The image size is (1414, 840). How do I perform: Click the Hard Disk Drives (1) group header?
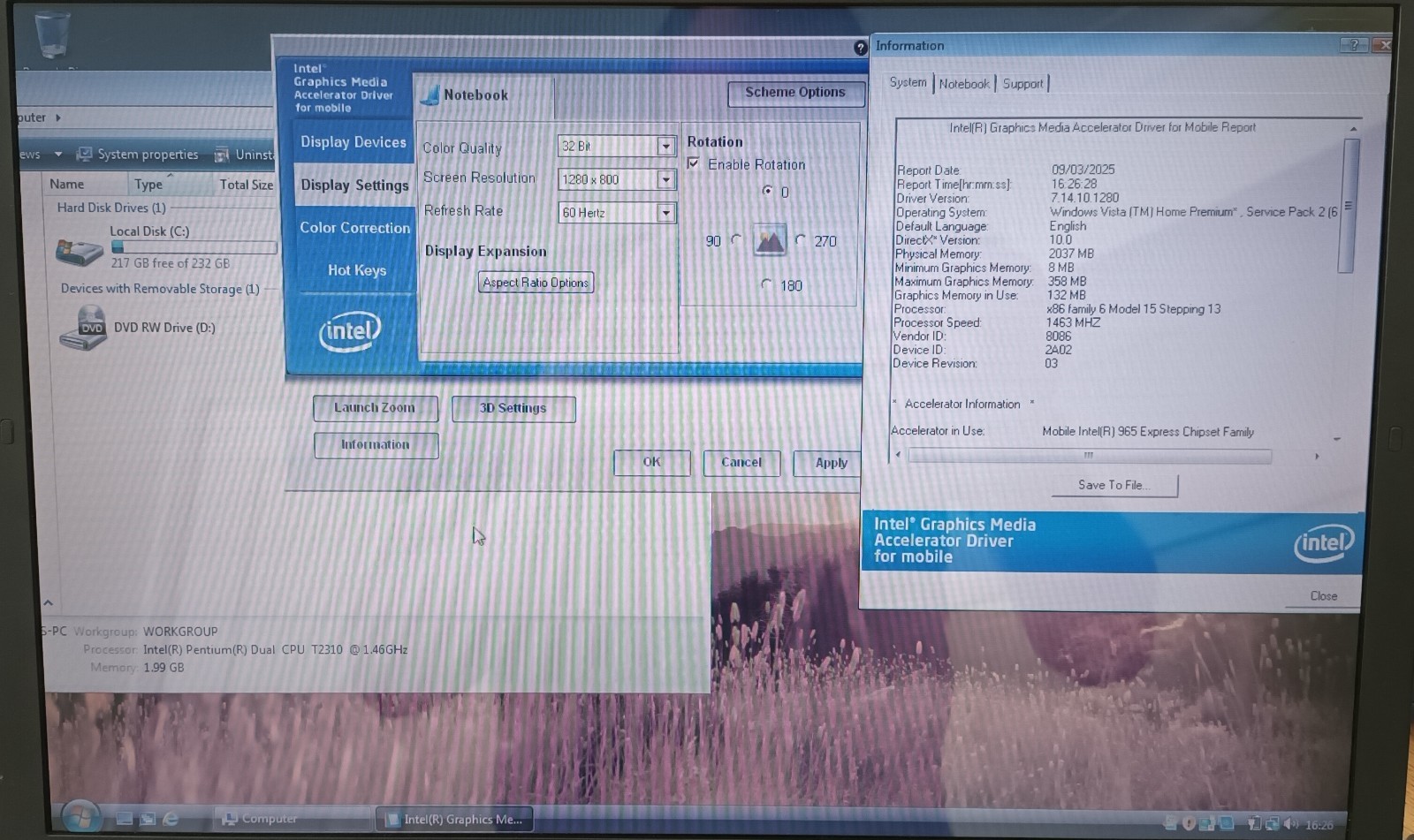(x=111, y=208)
